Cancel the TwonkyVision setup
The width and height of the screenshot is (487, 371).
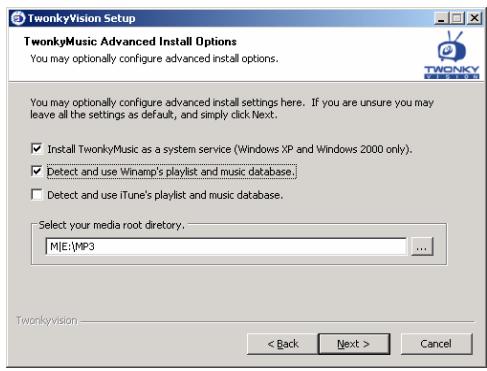point(436,344)
